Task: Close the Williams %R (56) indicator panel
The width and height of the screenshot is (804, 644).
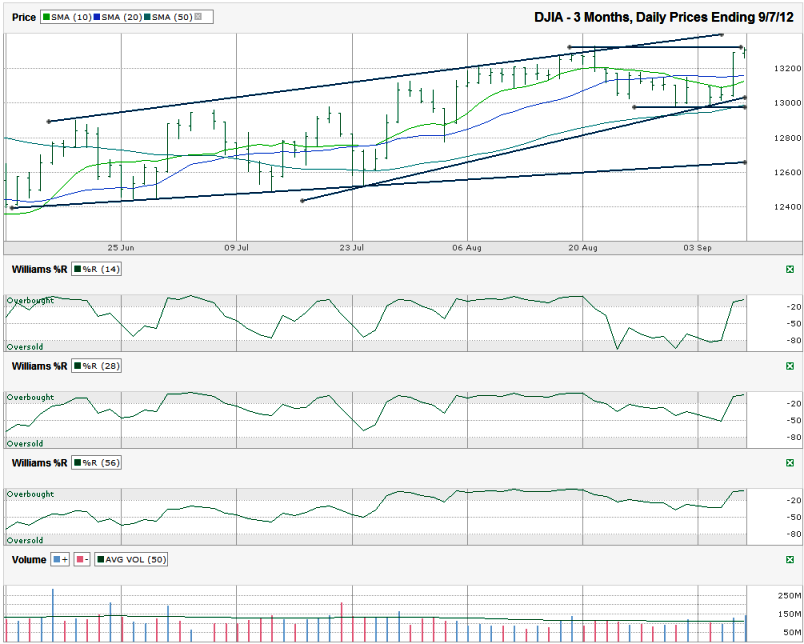Action: pos(790,463)
